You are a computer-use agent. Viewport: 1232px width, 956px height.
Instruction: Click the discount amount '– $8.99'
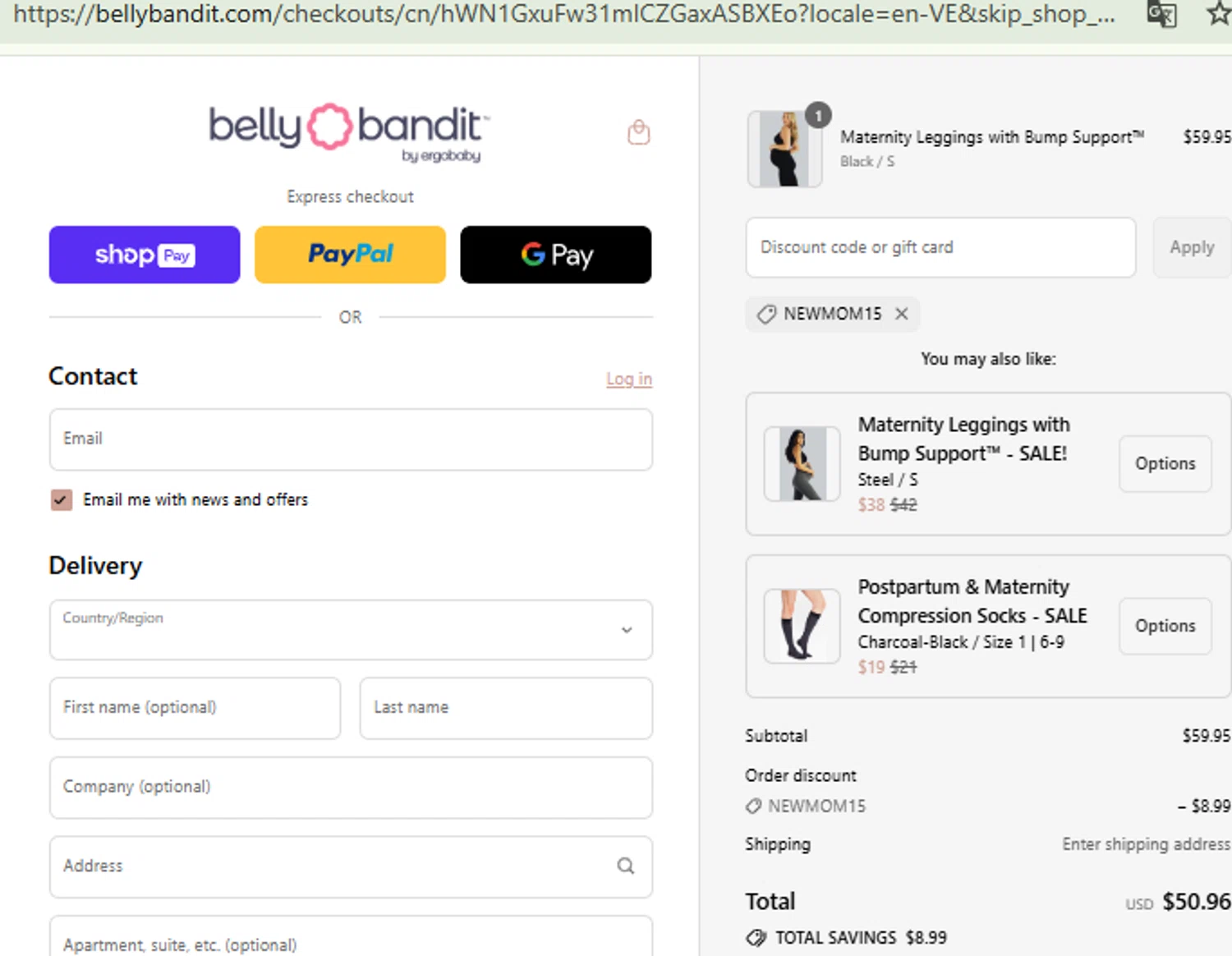(1204, 807)
